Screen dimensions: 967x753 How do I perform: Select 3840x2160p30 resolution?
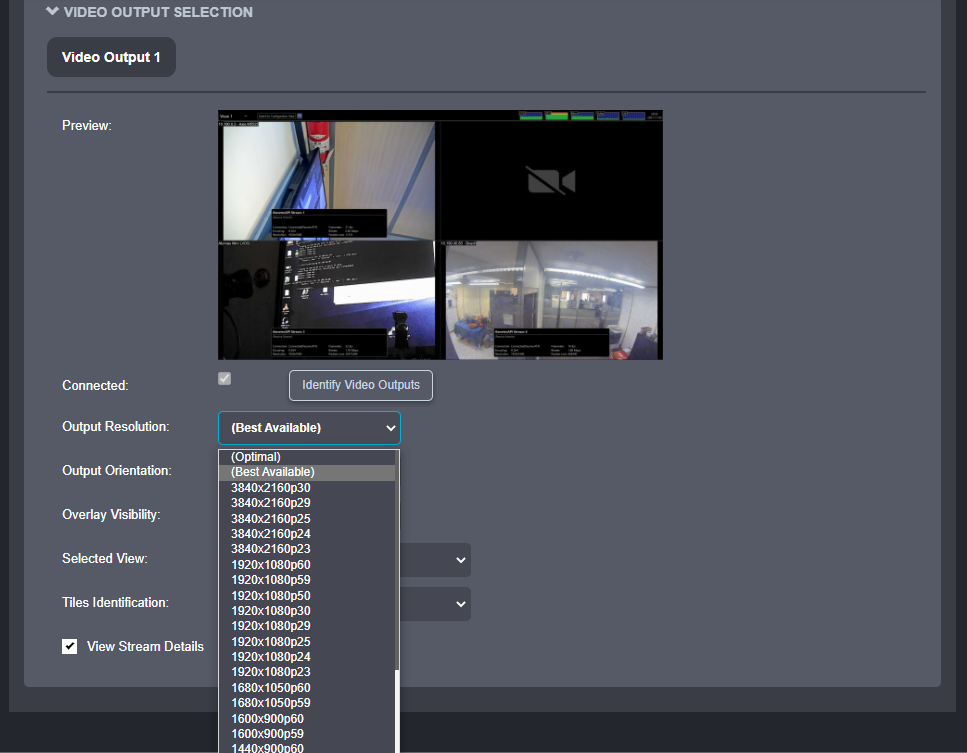pos(307,488)
